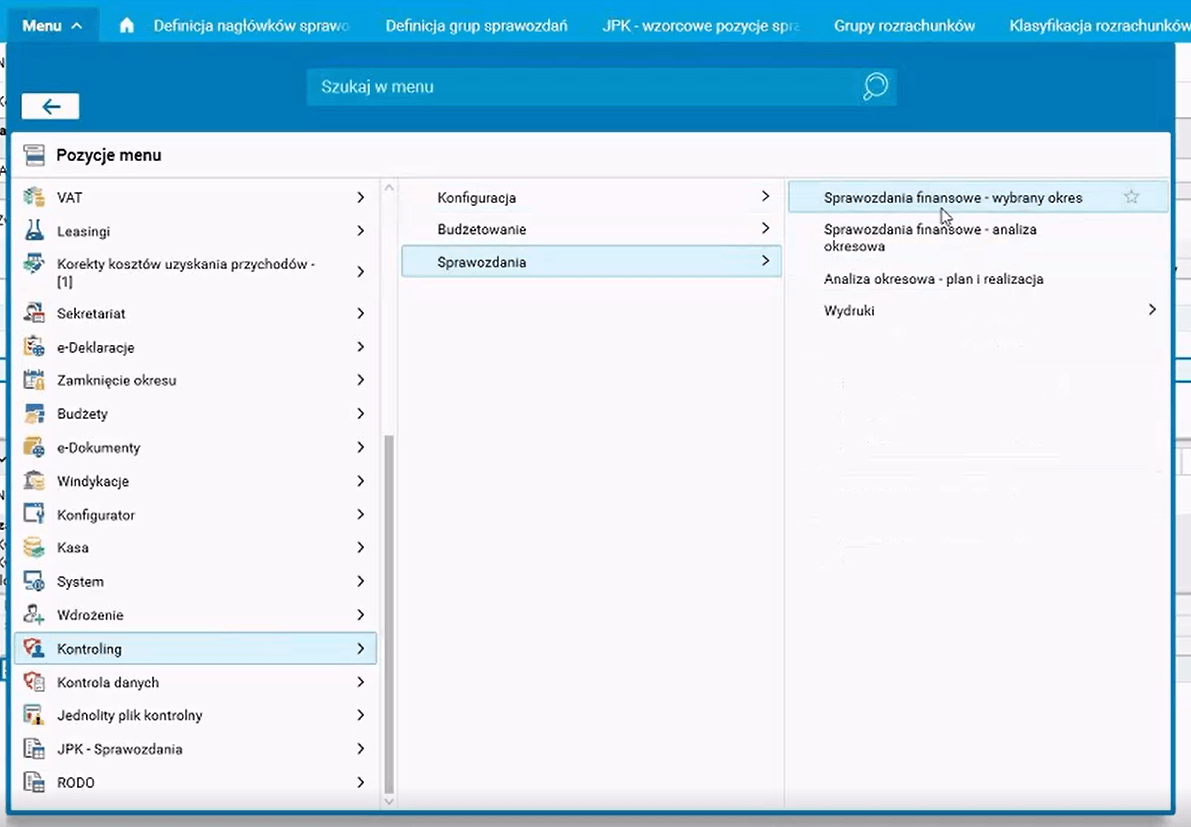Click the JPK - Sprawozdania icon
Screen dimensions: 1191x827
pos(33,749)
